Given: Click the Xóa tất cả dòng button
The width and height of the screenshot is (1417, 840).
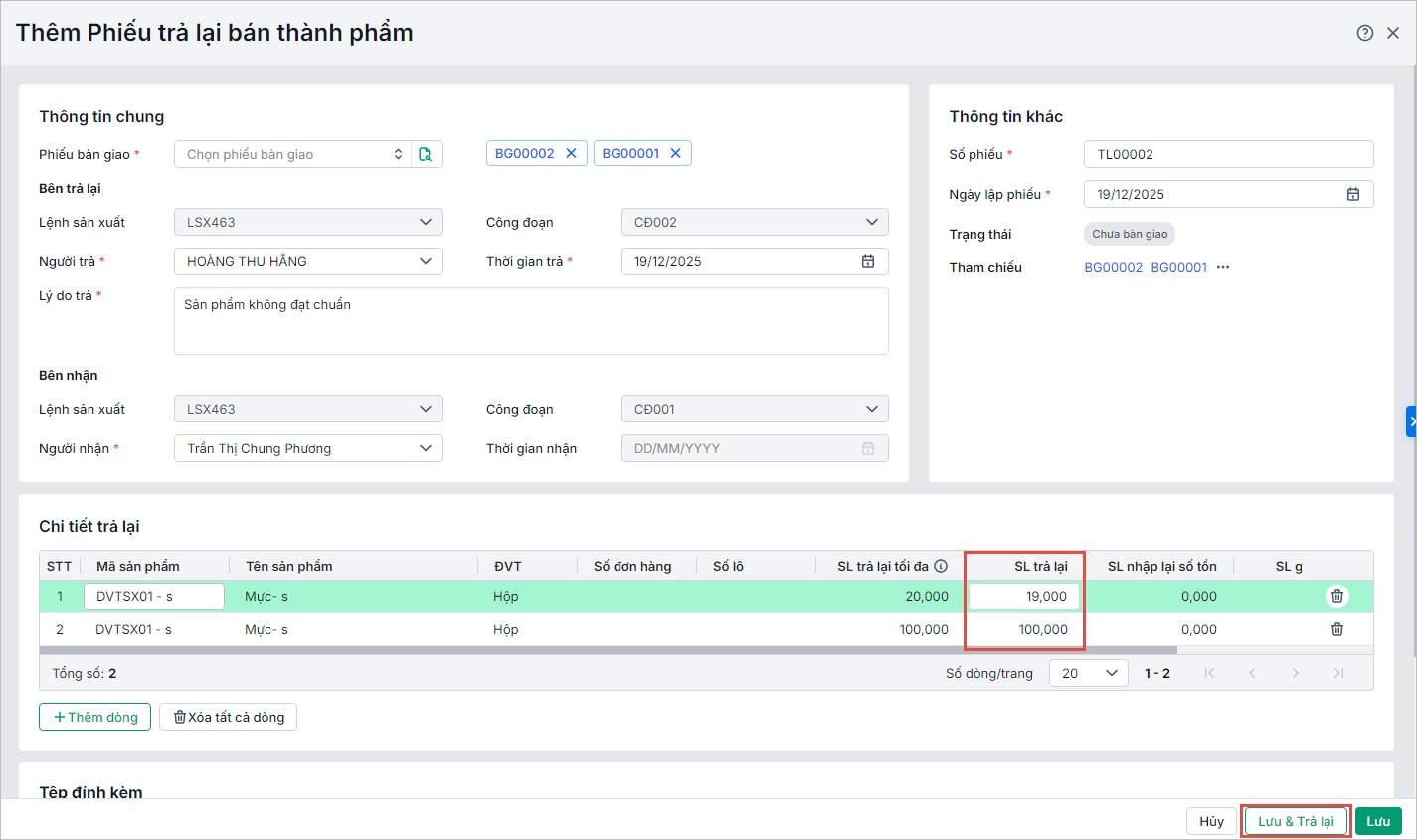Looking at the screenshot, I should pyautogui.click(x=228, y=717).
